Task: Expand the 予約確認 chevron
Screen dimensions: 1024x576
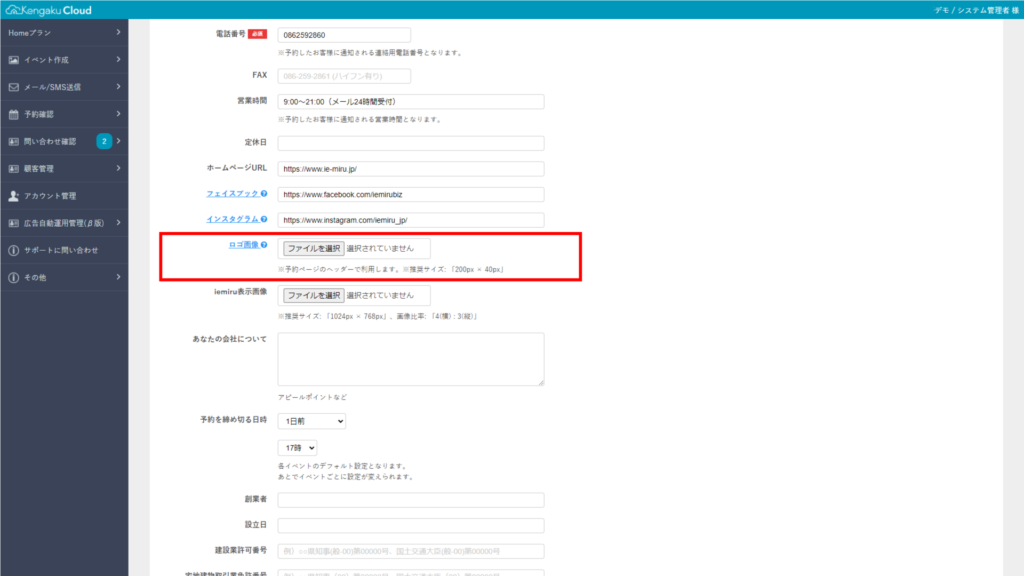Action: click(x=118, y=114)
